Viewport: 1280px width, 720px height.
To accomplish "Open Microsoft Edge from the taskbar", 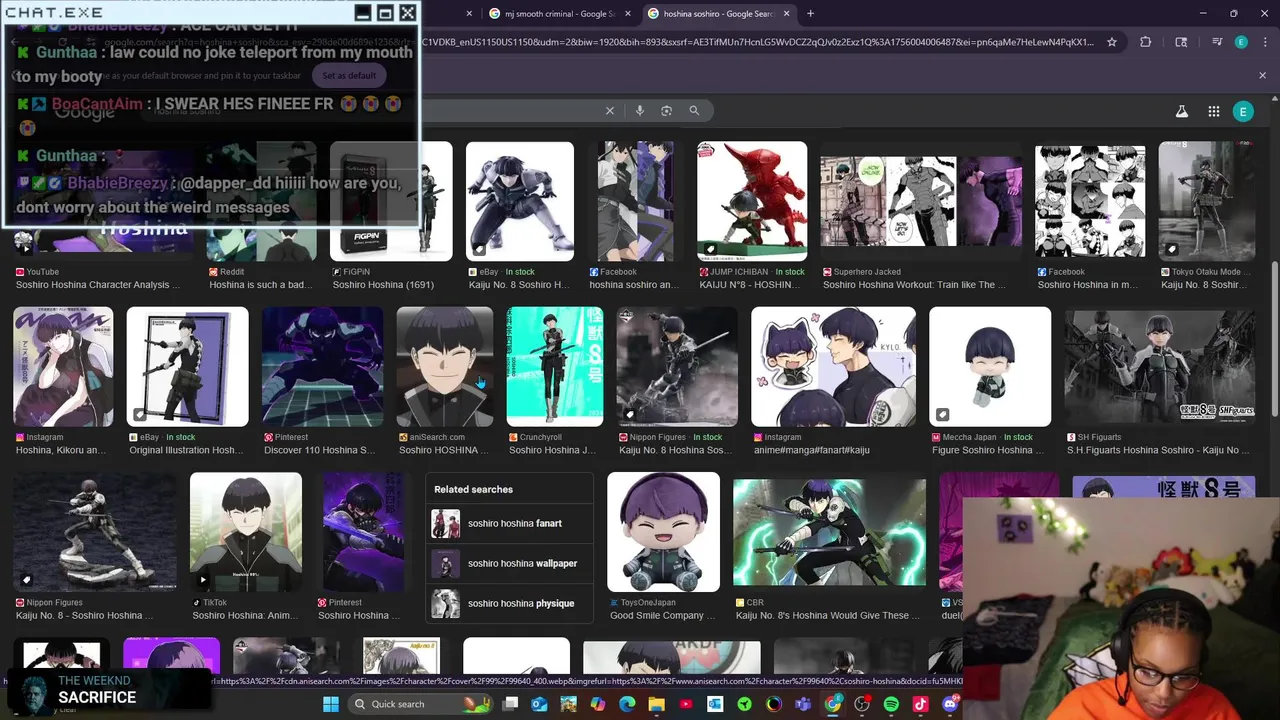I will [x=627, y=704].
